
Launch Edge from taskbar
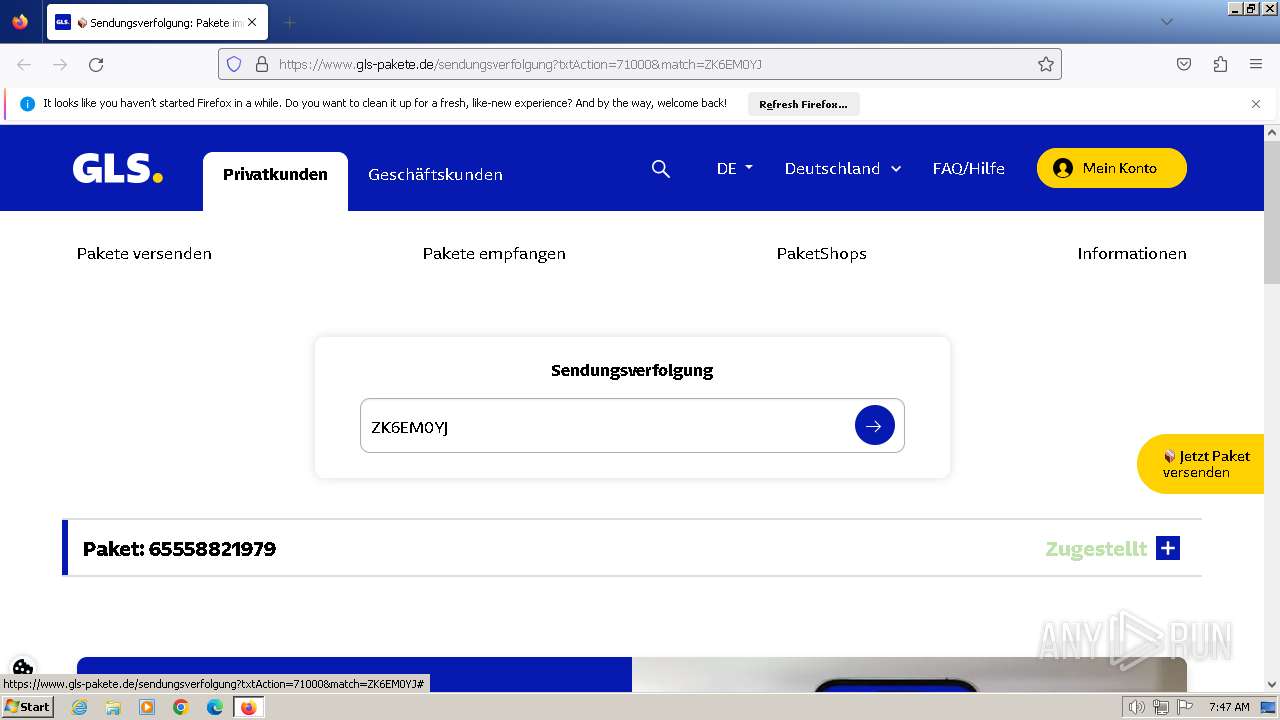215,707
